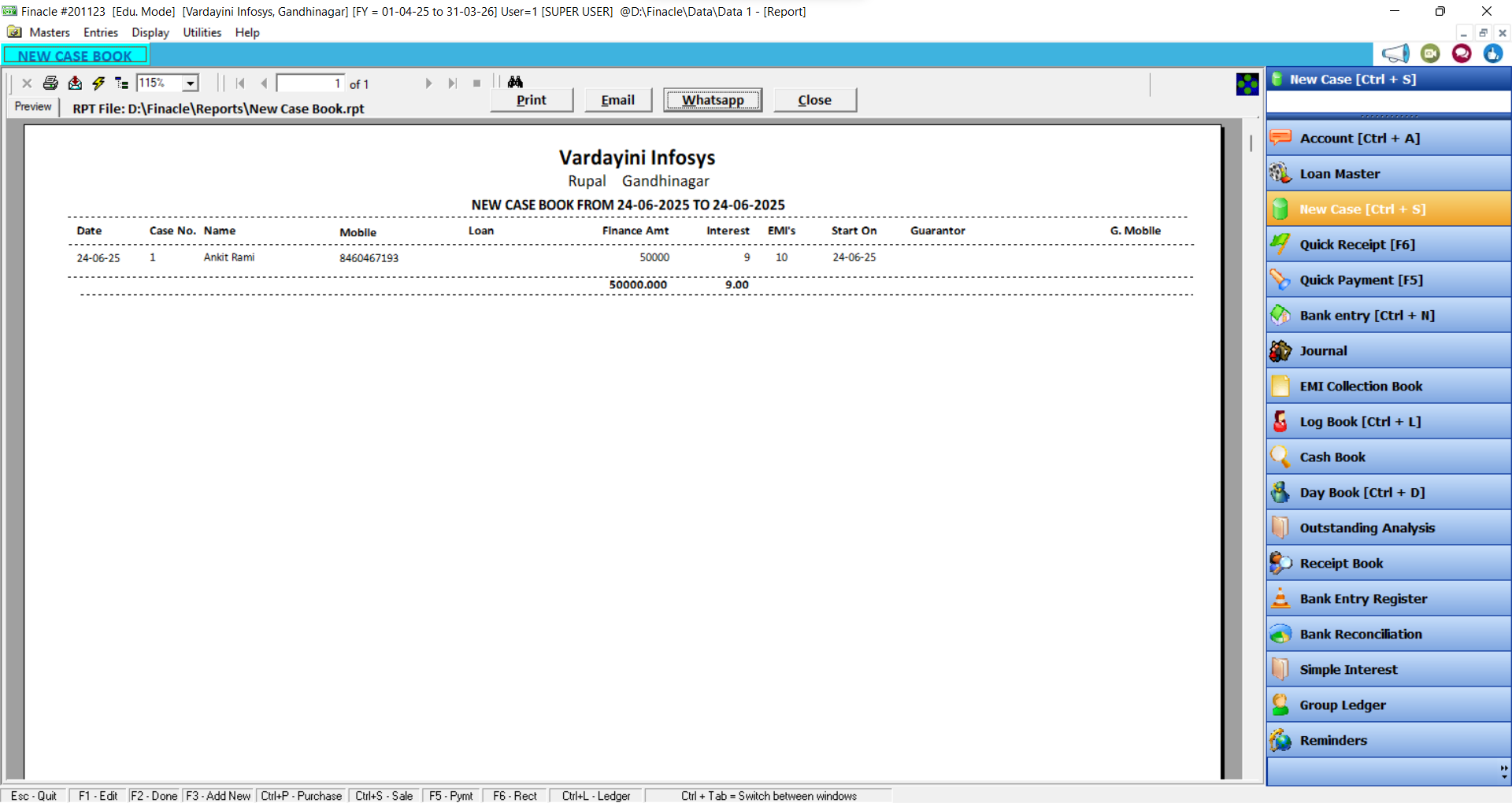Open Bank Reconciliation in the side panel
This screenshot has width=1512, height=803.
[1360, 634]
